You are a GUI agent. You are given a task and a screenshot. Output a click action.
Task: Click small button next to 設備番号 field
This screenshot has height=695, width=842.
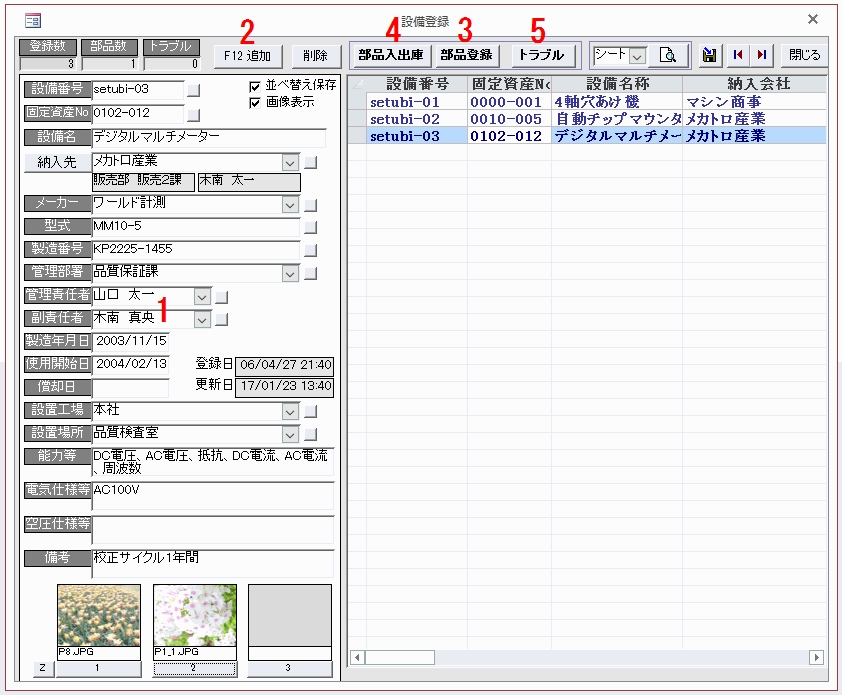[x=193, y=90]
